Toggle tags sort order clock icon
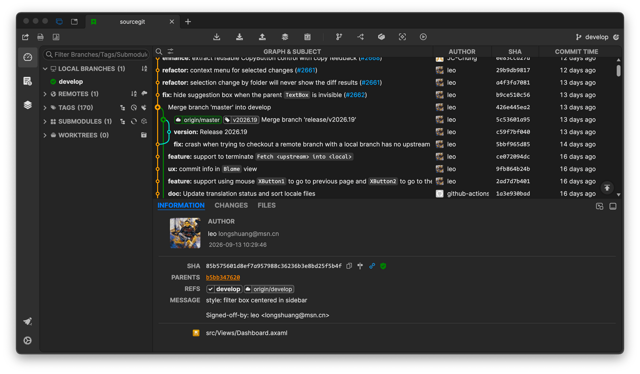Viewport: 640px width, 374px height. coord(133,108)
